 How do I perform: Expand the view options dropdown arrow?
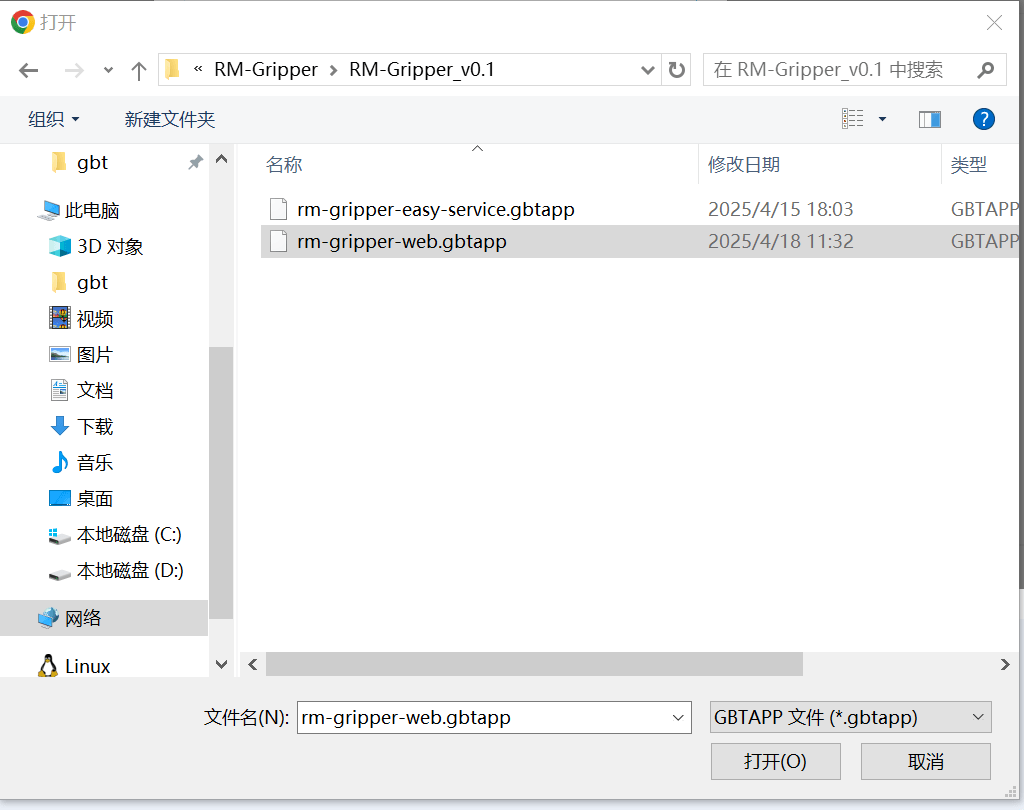coord(882,119)
